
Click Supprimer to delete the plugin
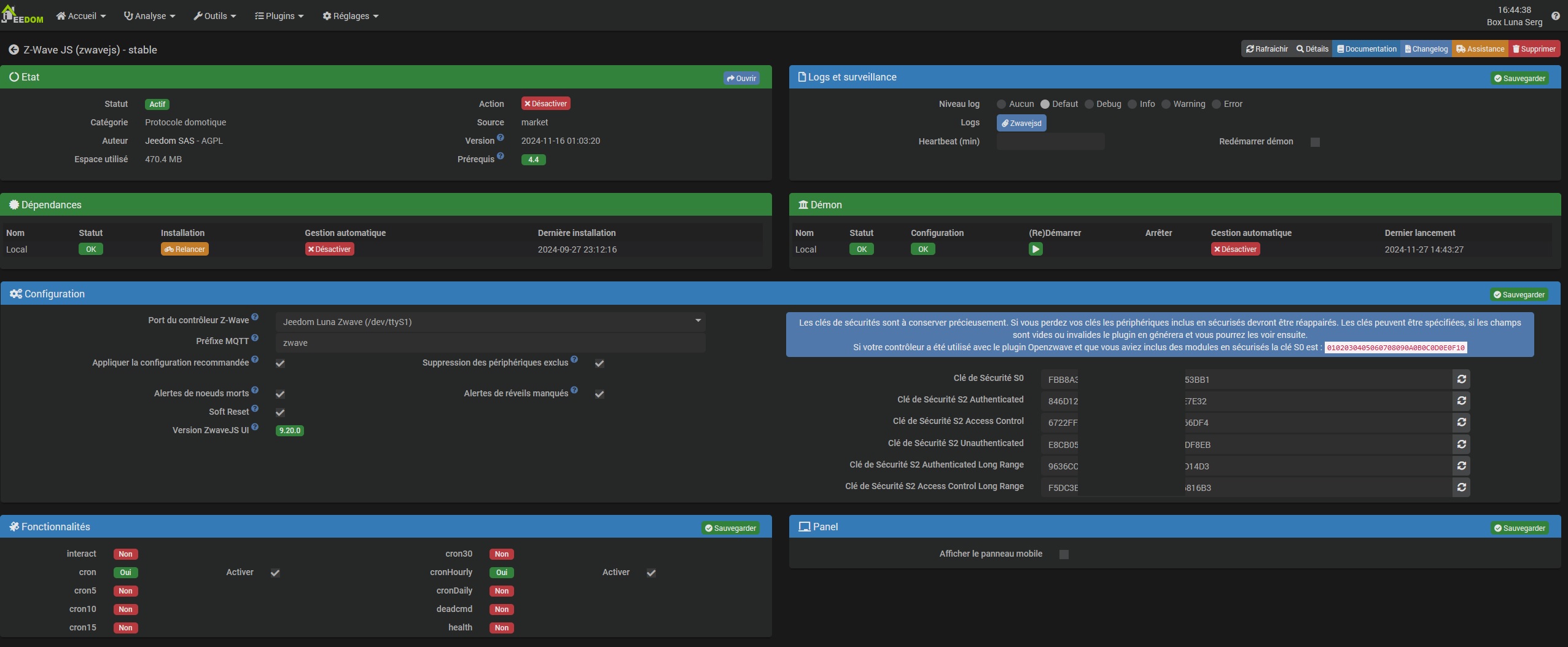[x=1534, y=49]
